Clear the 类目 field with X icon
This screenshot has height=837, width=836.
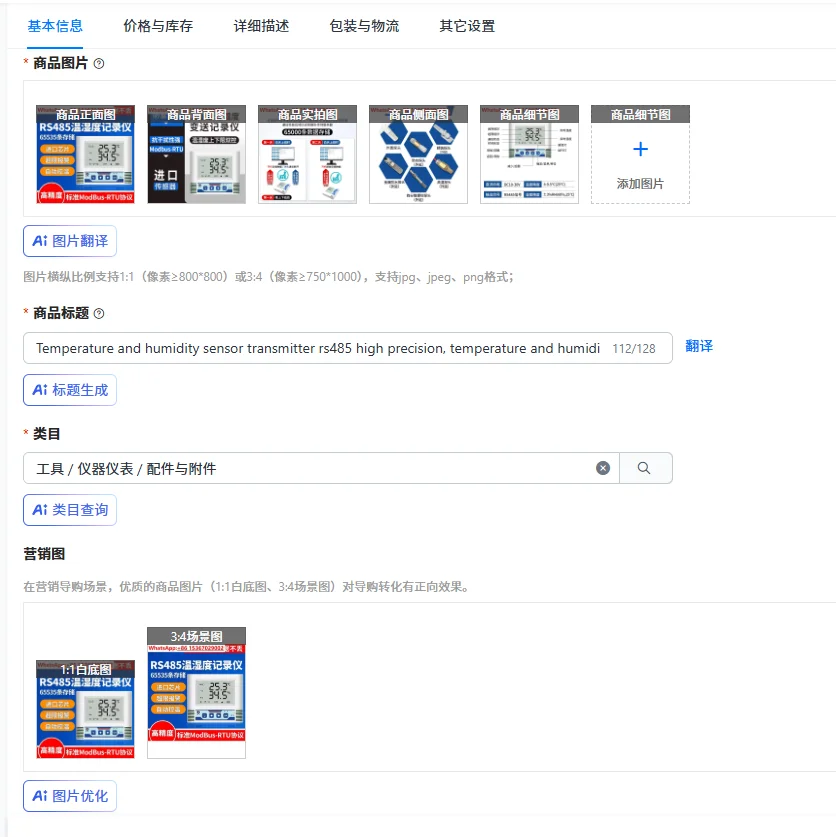pos(603,468)
